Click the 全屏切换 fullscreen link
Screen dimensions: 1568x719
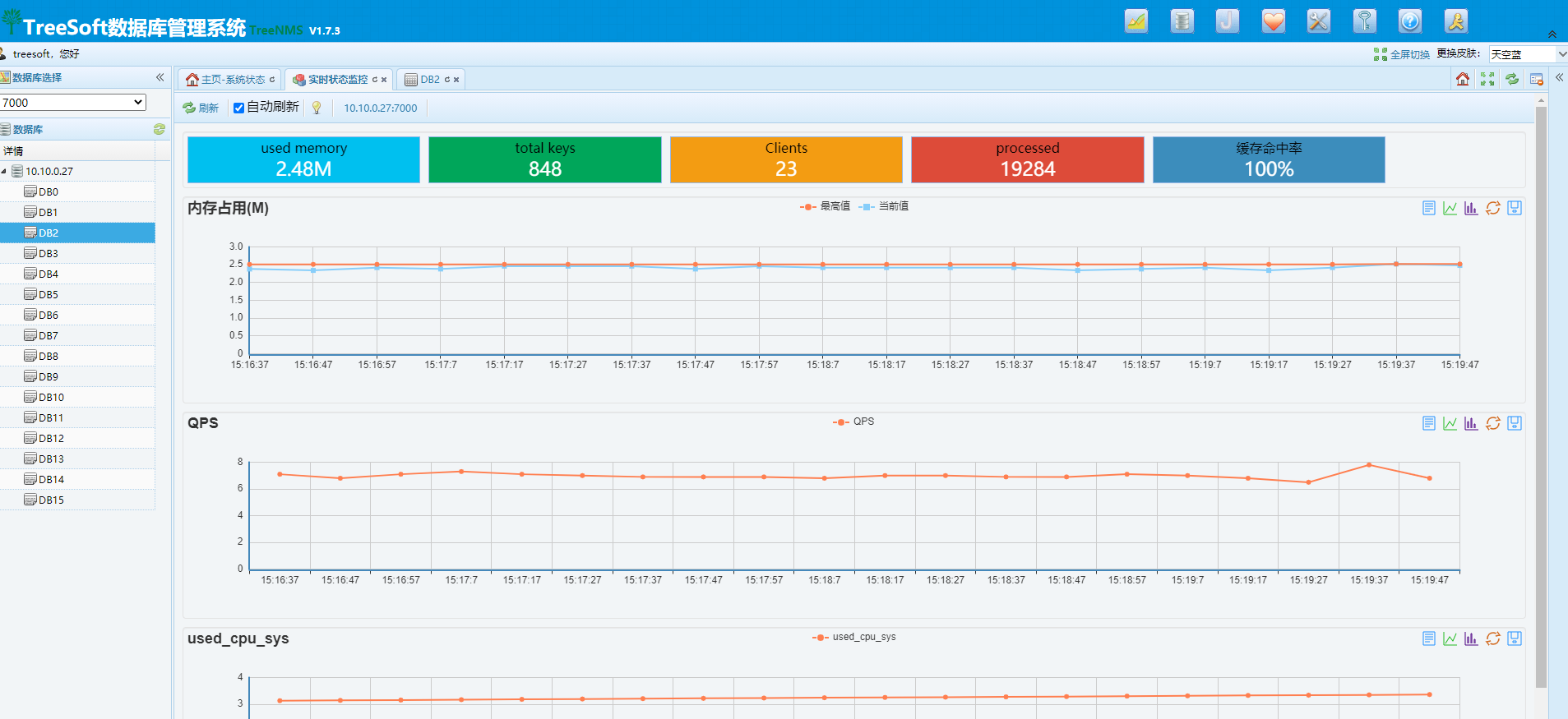[x=1402, y=54]
